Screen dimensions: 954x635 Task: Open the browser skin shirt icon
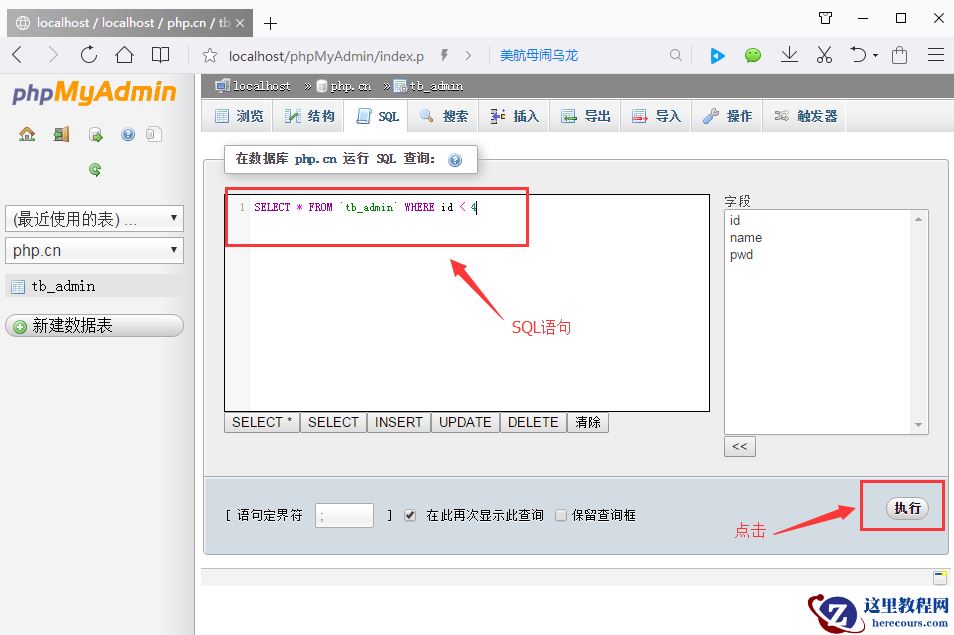[826, 18]
